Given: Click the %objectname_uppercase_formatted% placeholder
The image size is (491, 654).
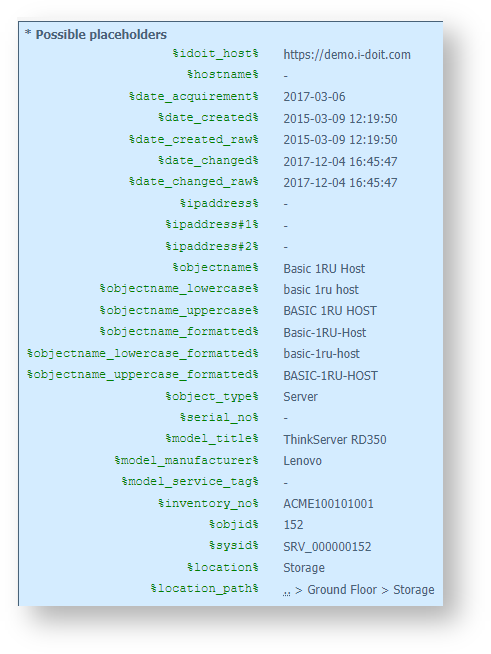Looking at the screenshot, I should [x=143, y=375].
